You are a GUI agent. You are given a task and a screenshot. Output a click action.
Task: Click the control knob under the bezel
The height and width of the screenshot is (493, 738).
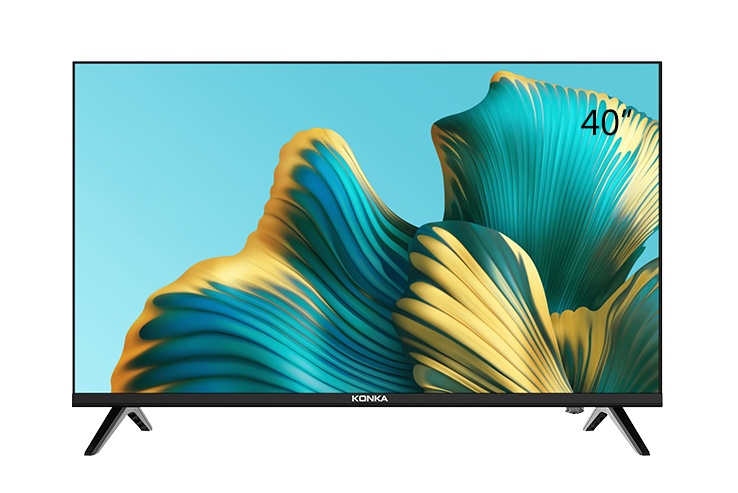point(574,410)
